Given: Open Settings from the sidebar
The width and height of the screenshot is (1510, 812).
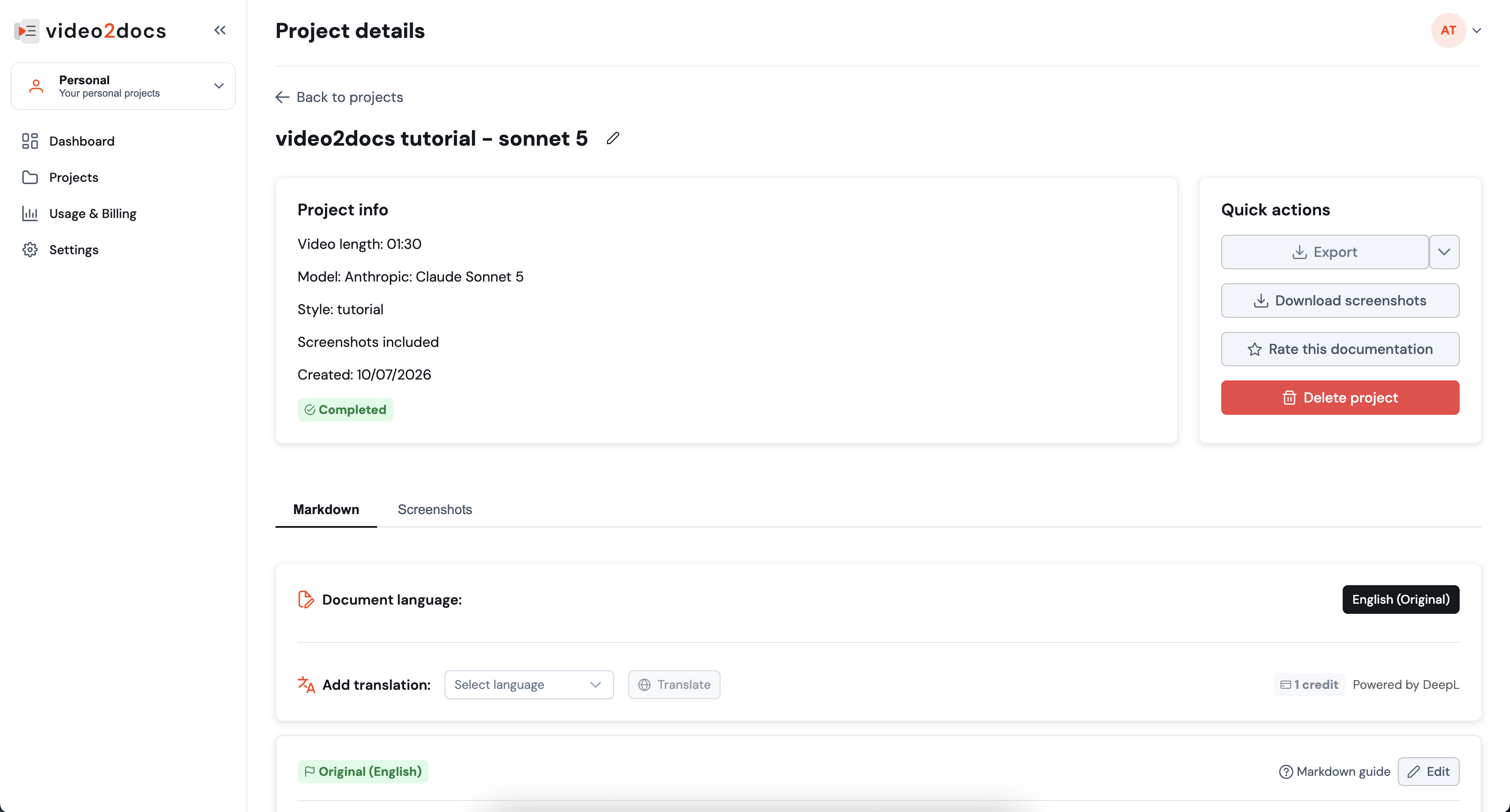Looking at the screenshot, I should point(74,250).
